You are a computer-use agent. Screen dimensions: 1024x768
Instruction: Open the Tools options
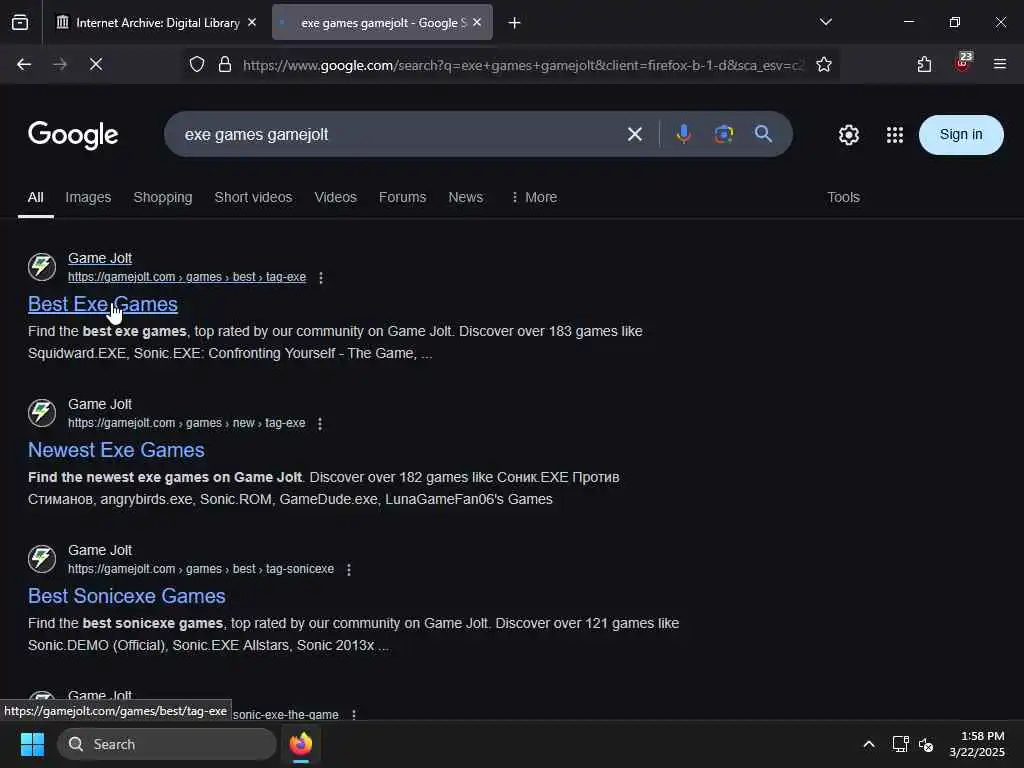click(843, 197)
